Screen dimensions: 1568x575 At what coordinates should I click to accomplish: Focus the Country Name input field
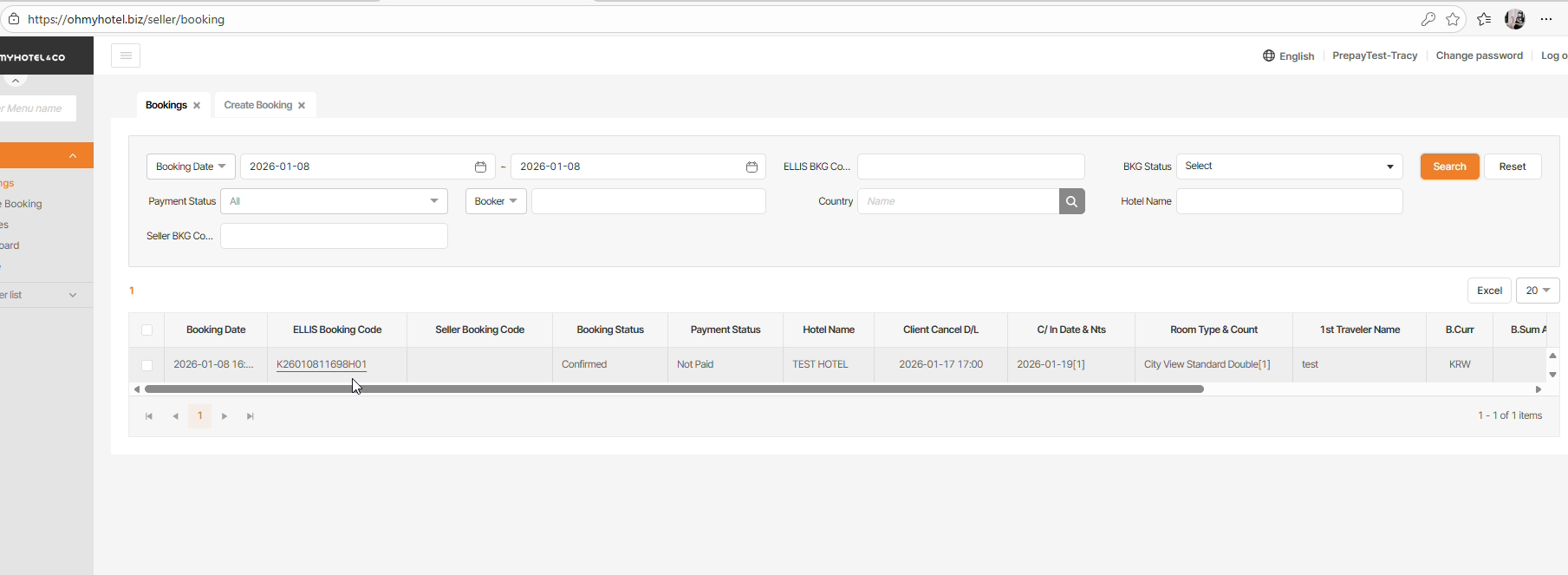(958, 201)
